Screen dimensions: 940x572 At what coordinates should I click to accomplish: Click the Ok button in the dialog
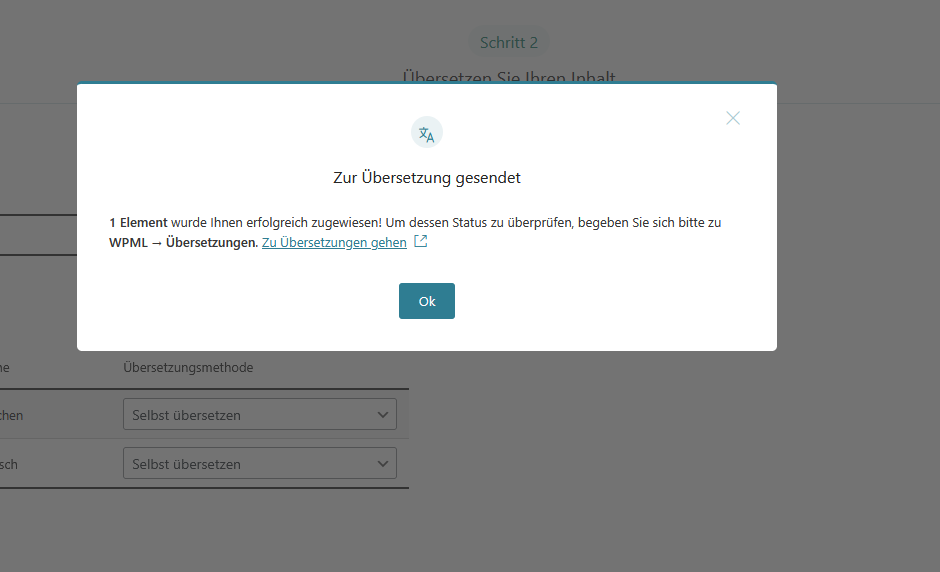[426, 301]
